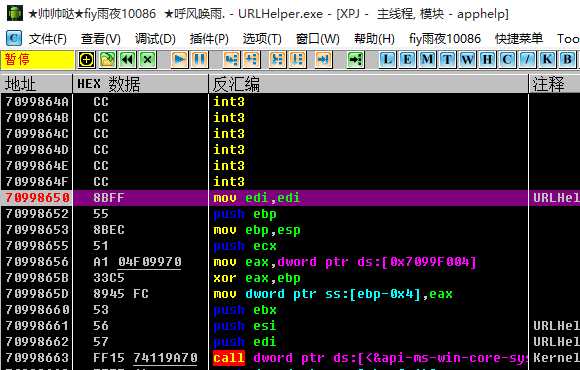Click the 'mov eax,dword ptr ds:[0x7099F004]' instruction
This screenshot has height=370, width=580.
[345, 262]
